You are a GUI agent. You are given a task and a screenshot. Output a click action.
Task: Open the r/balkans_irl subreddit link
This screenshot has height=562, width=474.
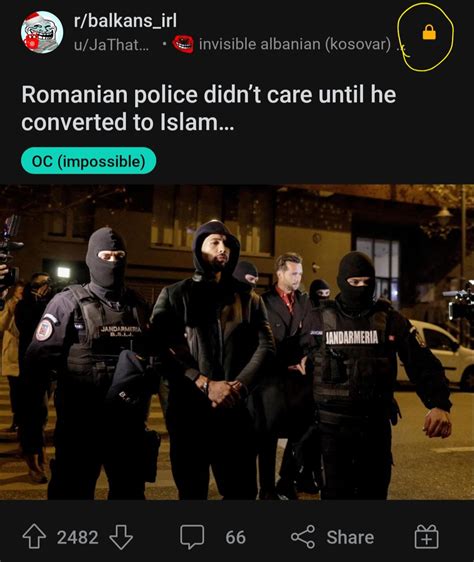tap(125, 20)
